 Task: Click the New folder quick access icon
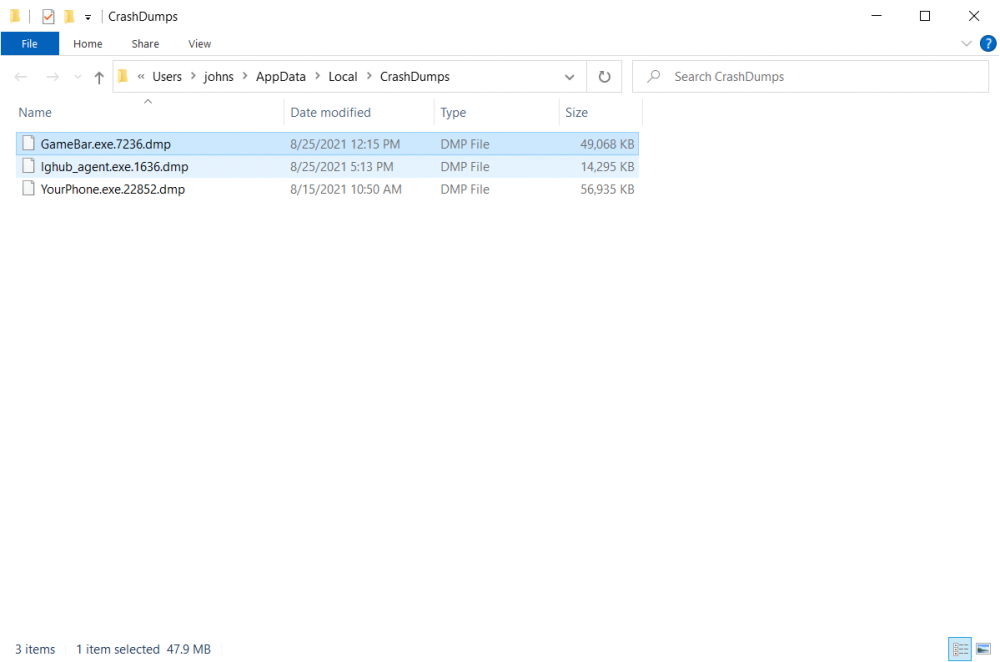click(x=69, y=17)
